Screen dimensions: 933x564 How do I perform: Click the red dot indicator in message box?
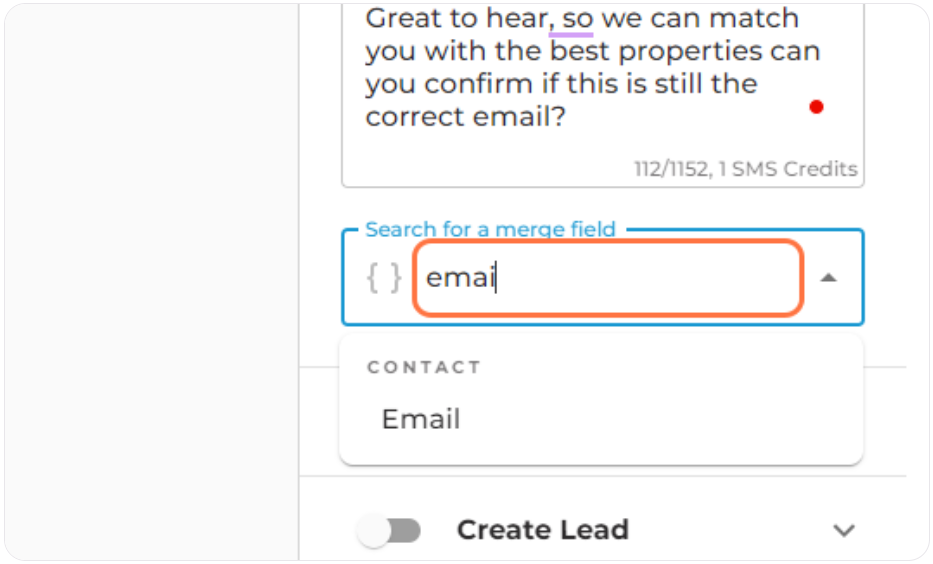pos(816,107)
